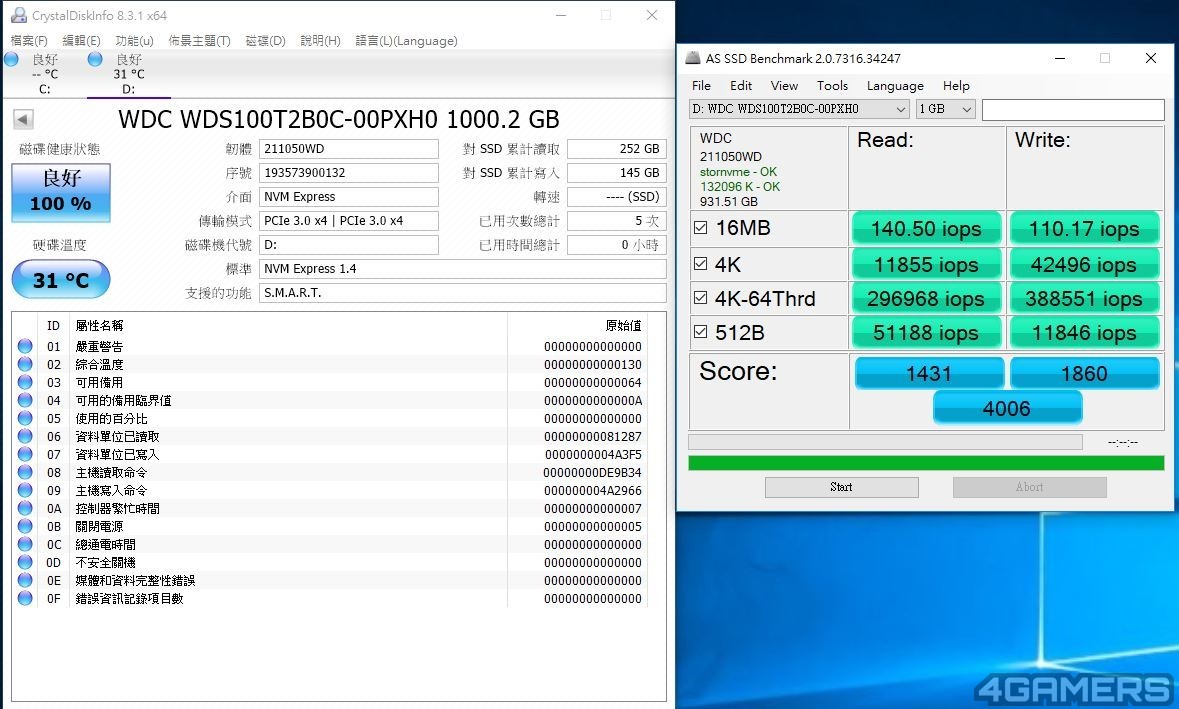
Task: Click status orb for attribute 06 資料單位已讀取
Action: click(x=26, y=437)
